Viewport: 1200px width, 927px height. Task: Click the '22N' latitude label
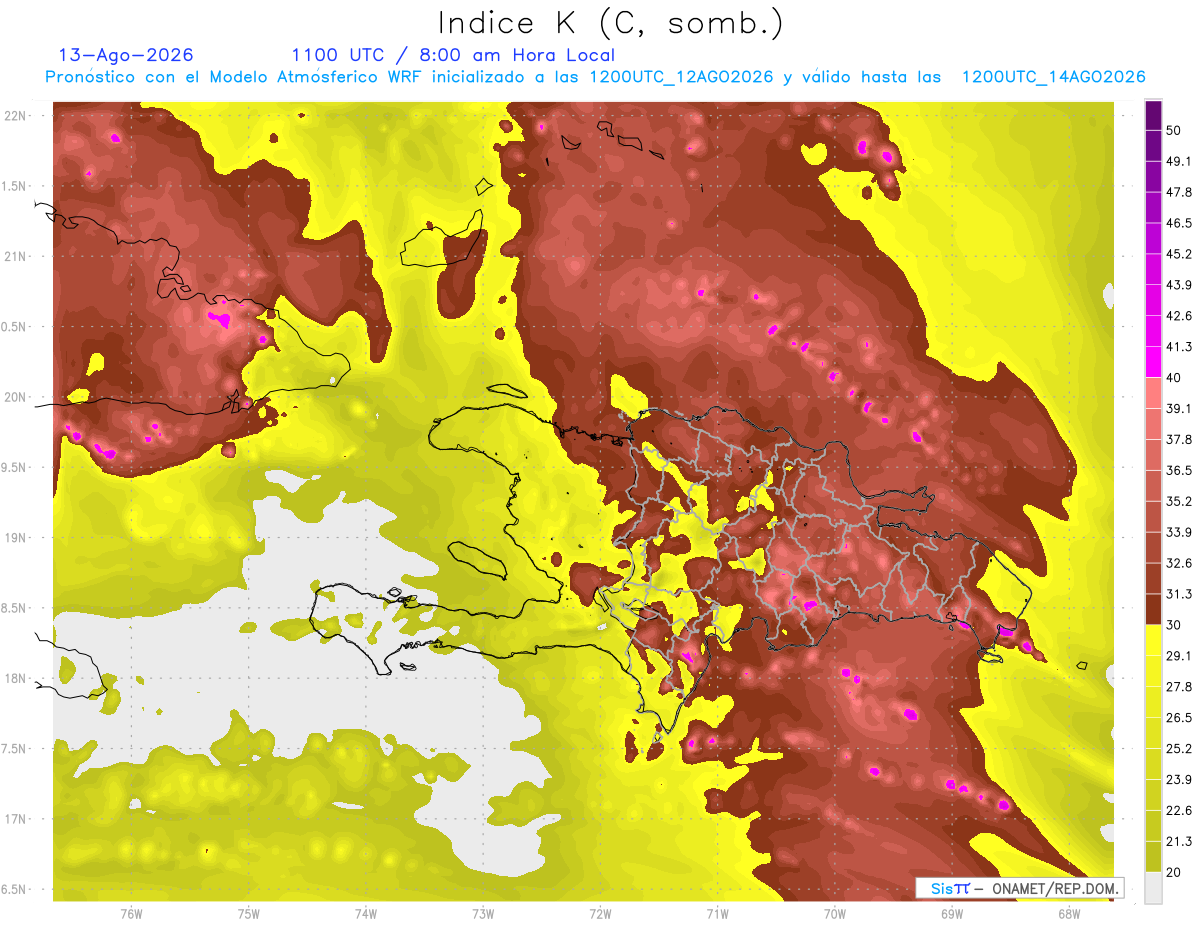15,115
